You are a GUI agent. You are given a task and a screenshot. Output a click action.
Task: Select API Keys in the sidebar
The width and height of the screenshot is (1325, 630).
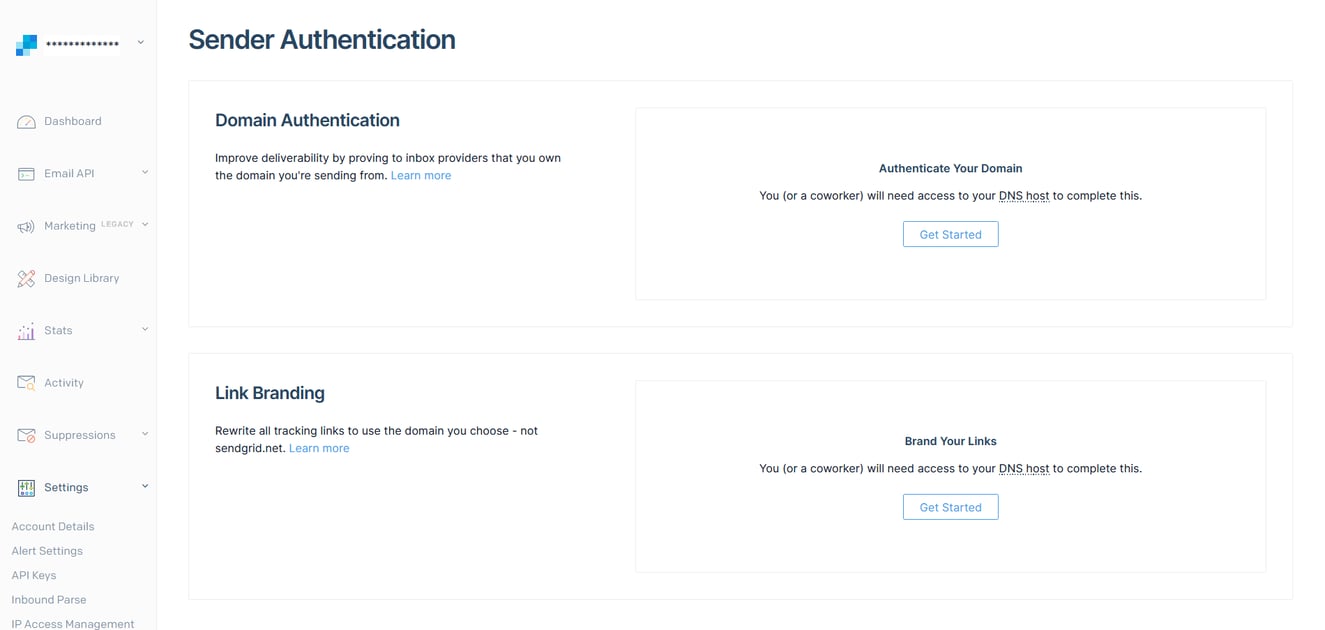(x=34, y=575)
